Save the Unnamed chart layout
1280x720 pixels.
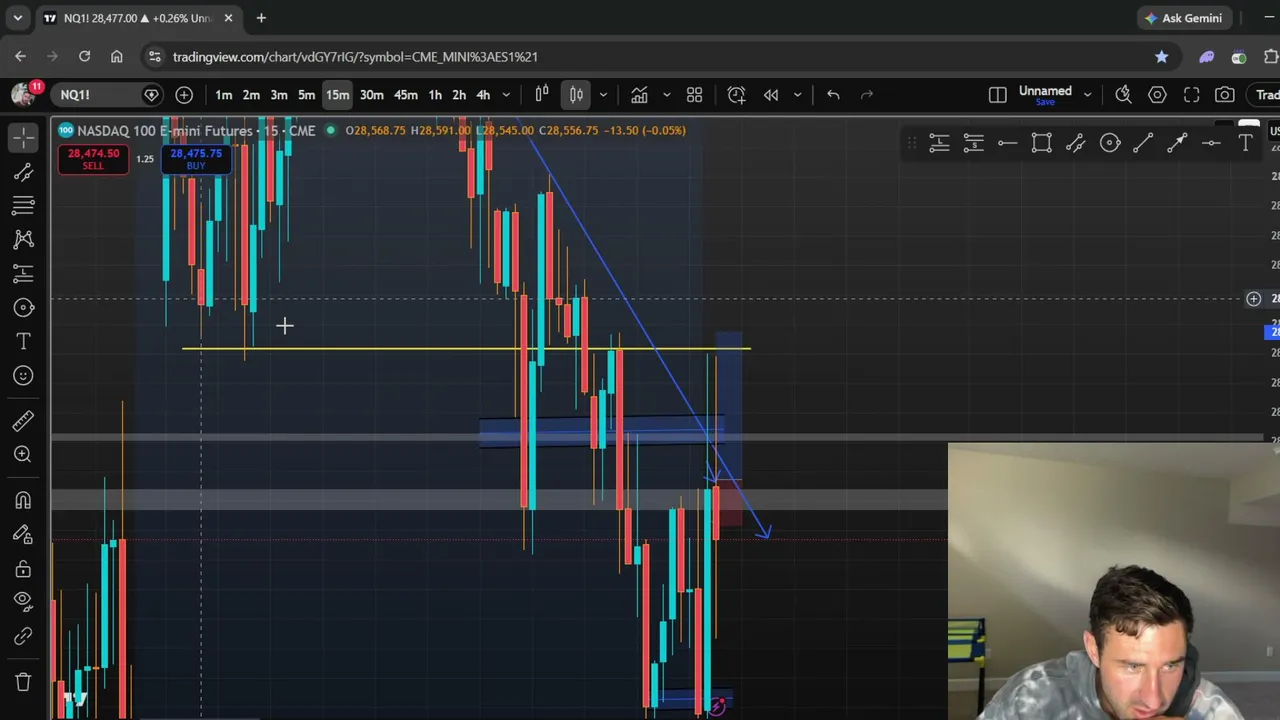coord(1045,102)
